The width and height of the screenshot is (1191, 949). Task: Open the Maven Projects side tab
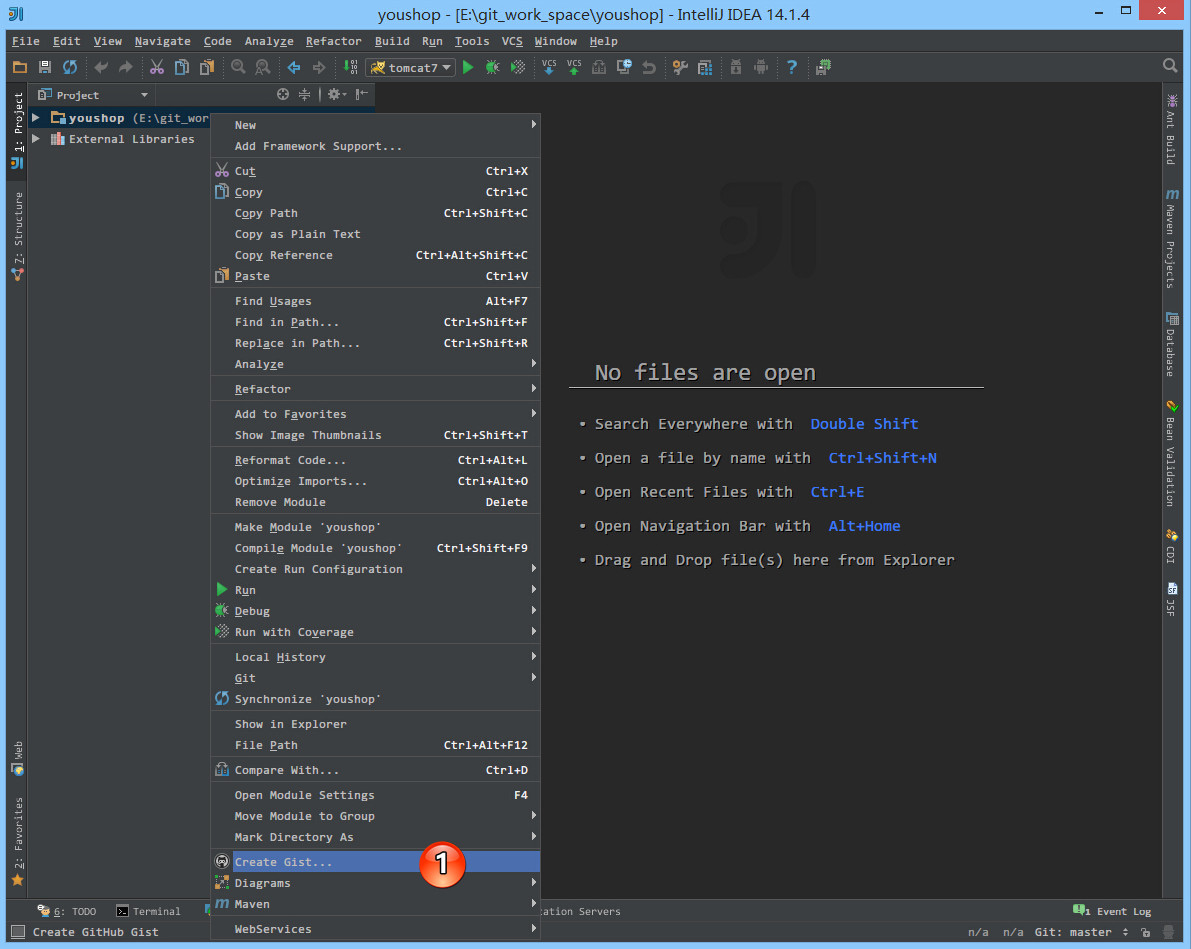pos(1170,240)
